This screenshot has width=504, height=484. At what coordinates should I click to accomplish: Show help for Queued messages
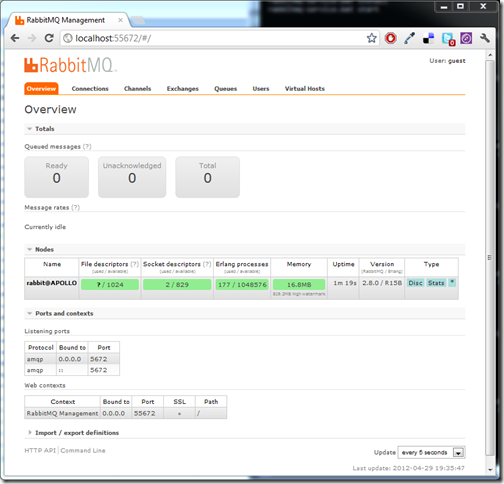point(87,146)
